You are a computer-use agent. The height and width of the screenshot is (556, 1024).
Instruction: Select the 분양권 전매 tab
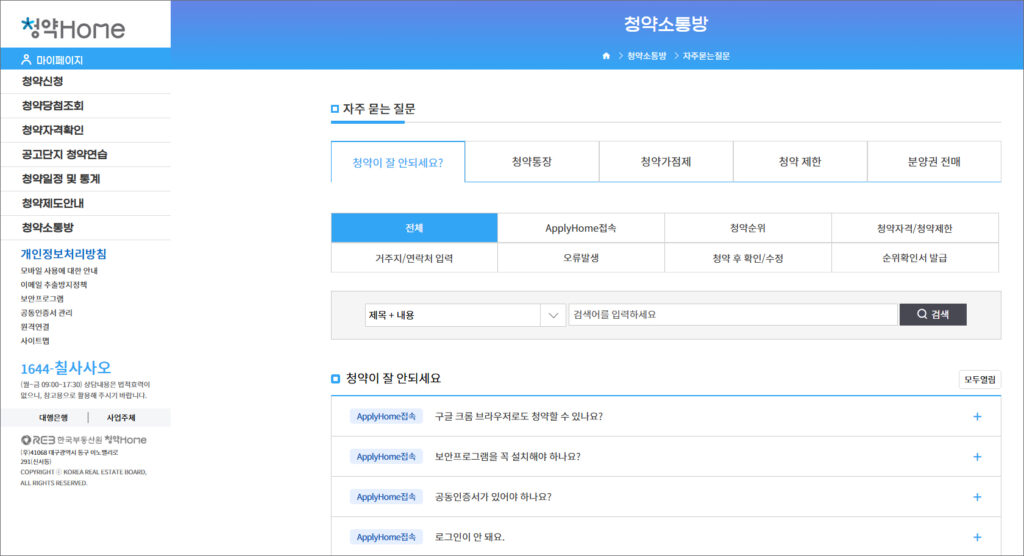[933, 162]
